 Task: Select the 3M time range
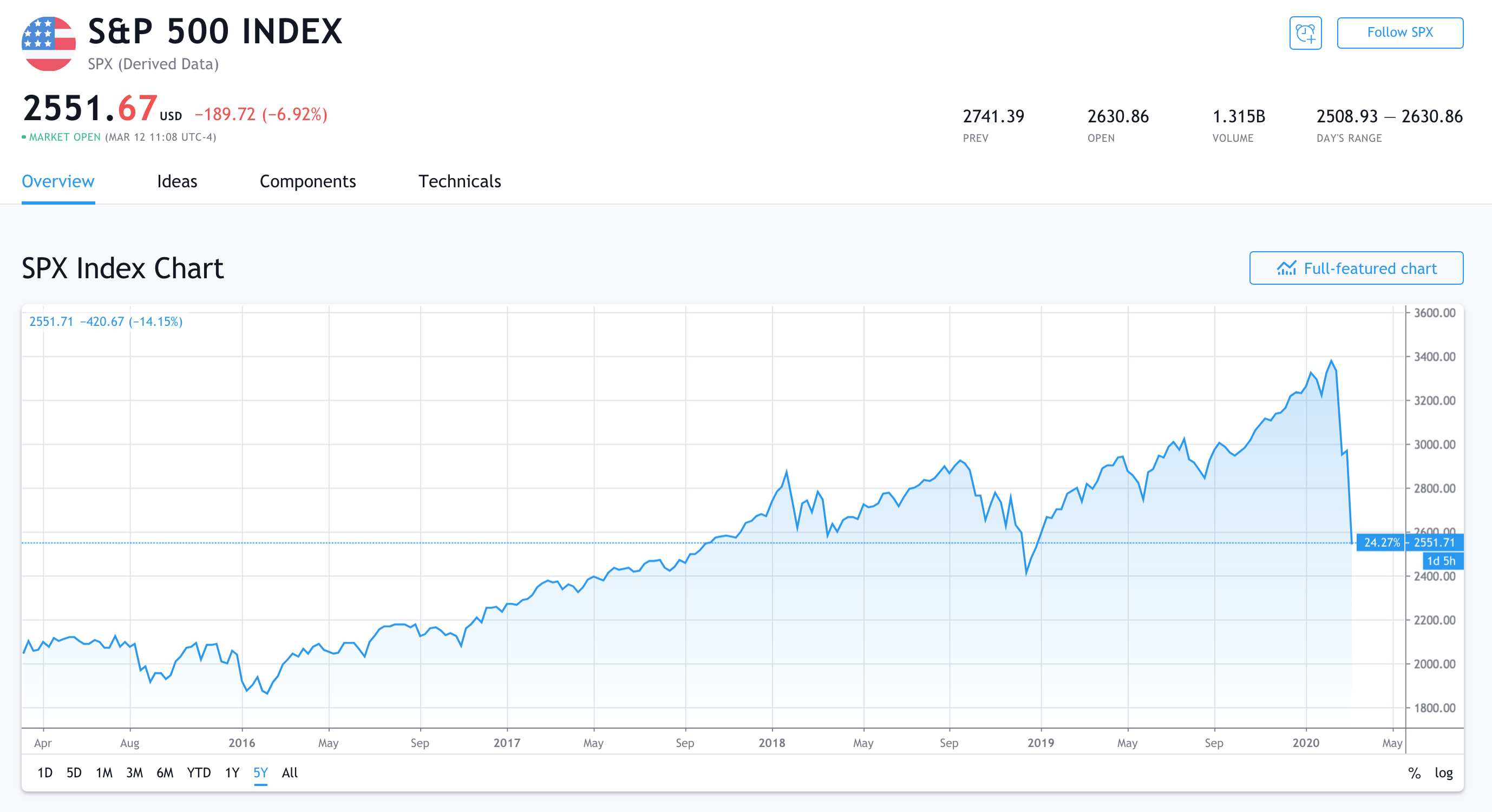pyautogui.click(x=134, y=772)
